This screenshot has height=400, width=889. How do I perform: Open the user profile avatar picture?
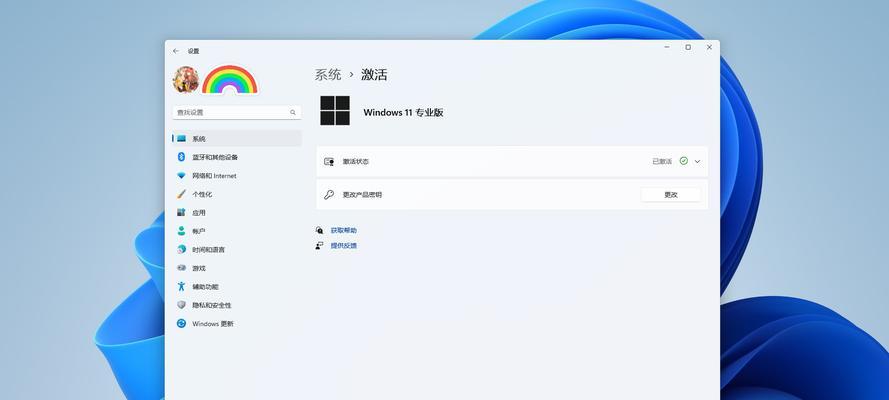[185, 80]
